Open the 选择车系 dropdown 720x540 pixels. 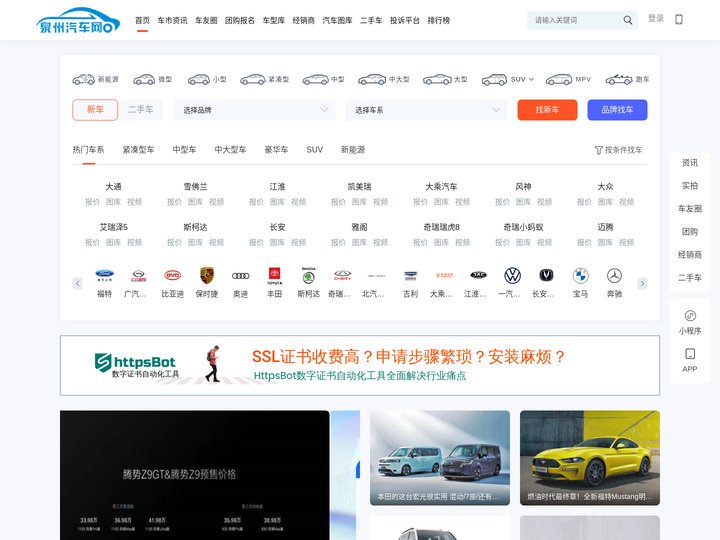[x=426, y=110]
